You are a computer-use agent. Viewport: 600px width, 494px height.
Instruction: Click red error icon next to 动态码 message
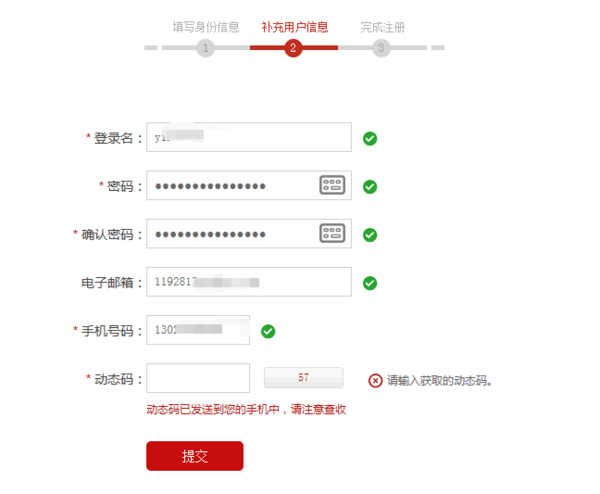[375, 381]
